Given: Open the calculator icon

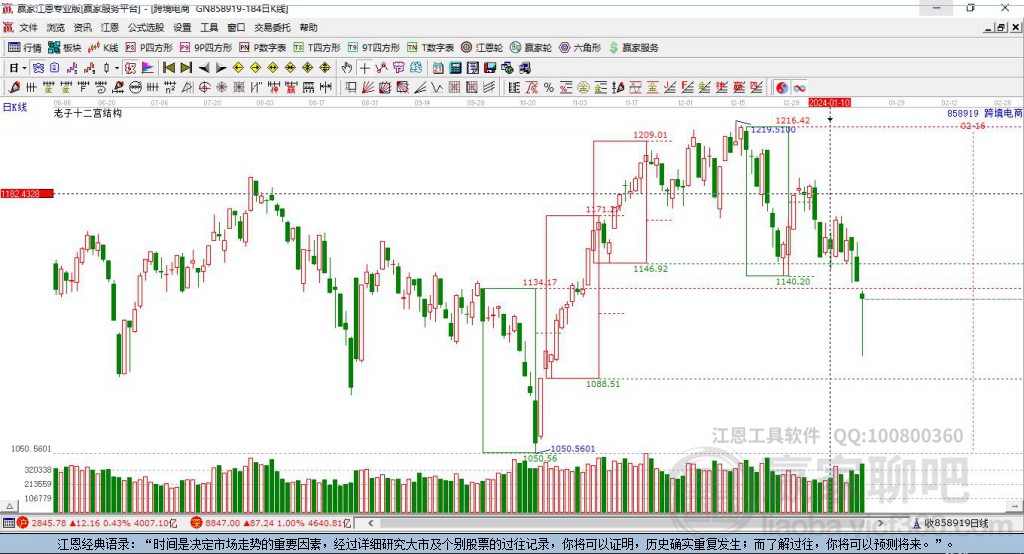Looking at the screenshot, I should point(455,68).
